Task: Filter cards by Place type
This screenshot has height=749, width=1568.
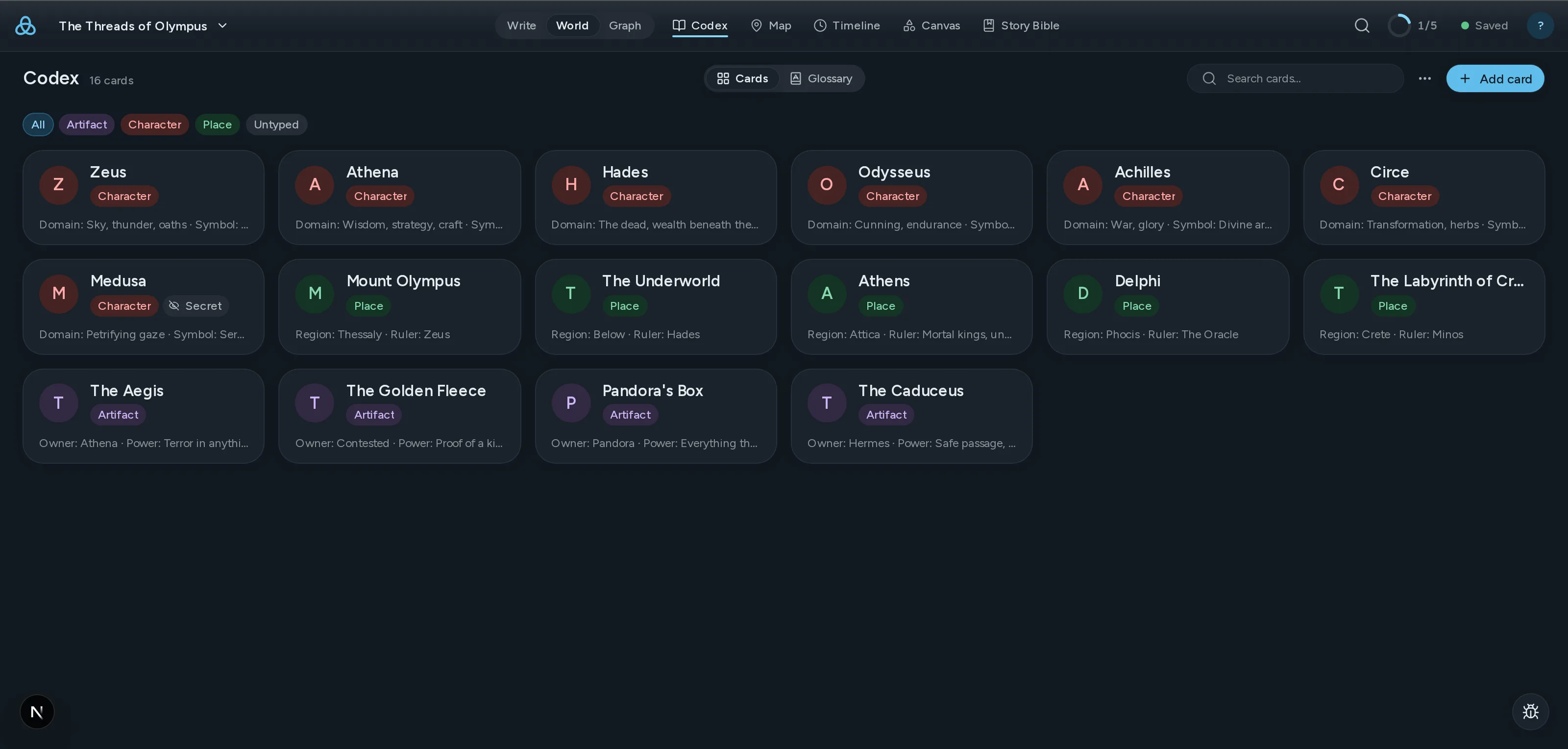Action: pyautogui.click(x=217, y=124)
